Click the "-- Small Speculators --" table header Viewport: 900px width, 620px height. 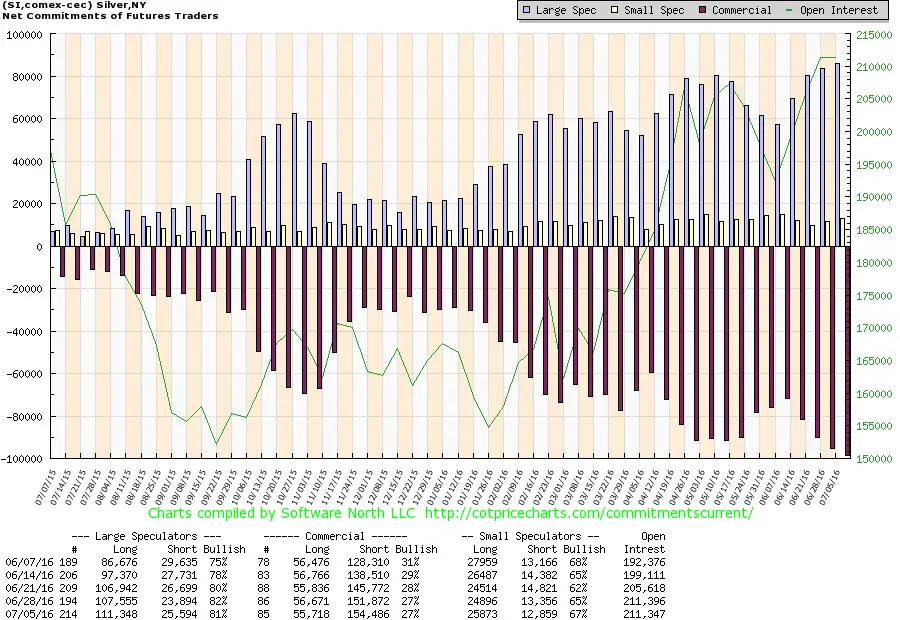click(x=530, y=536)
